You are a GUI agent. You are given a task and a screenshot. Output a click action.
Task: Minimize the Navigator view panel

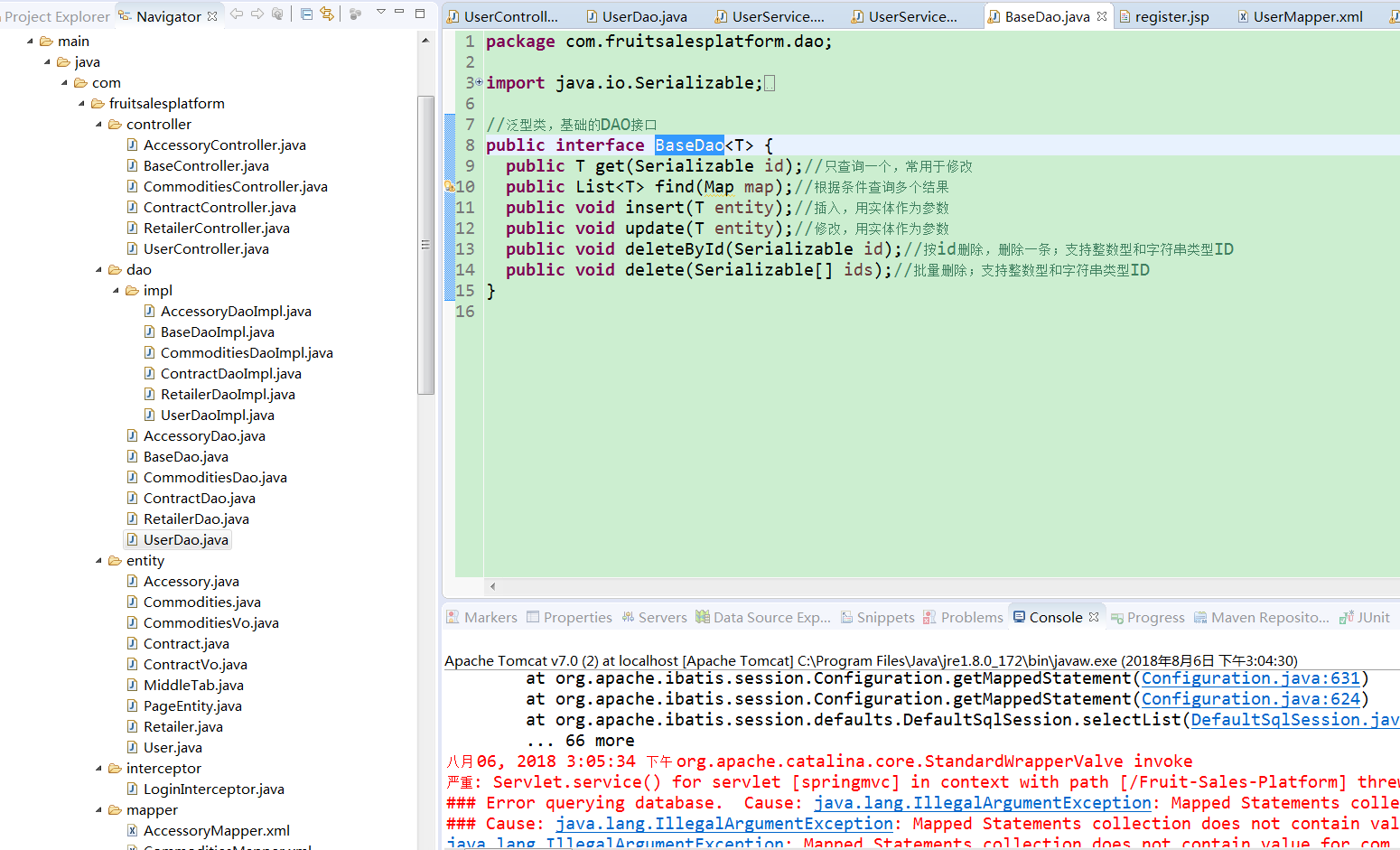[399, 13]
